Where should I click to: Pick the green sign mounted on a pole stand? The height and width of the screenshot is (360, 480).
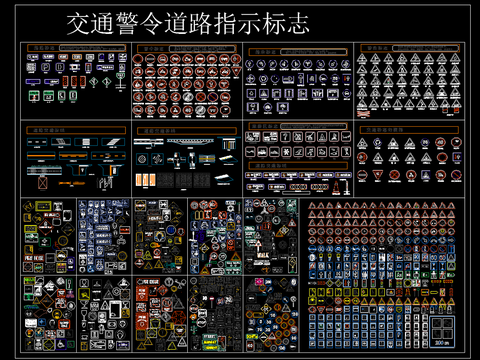click(121, 82)
